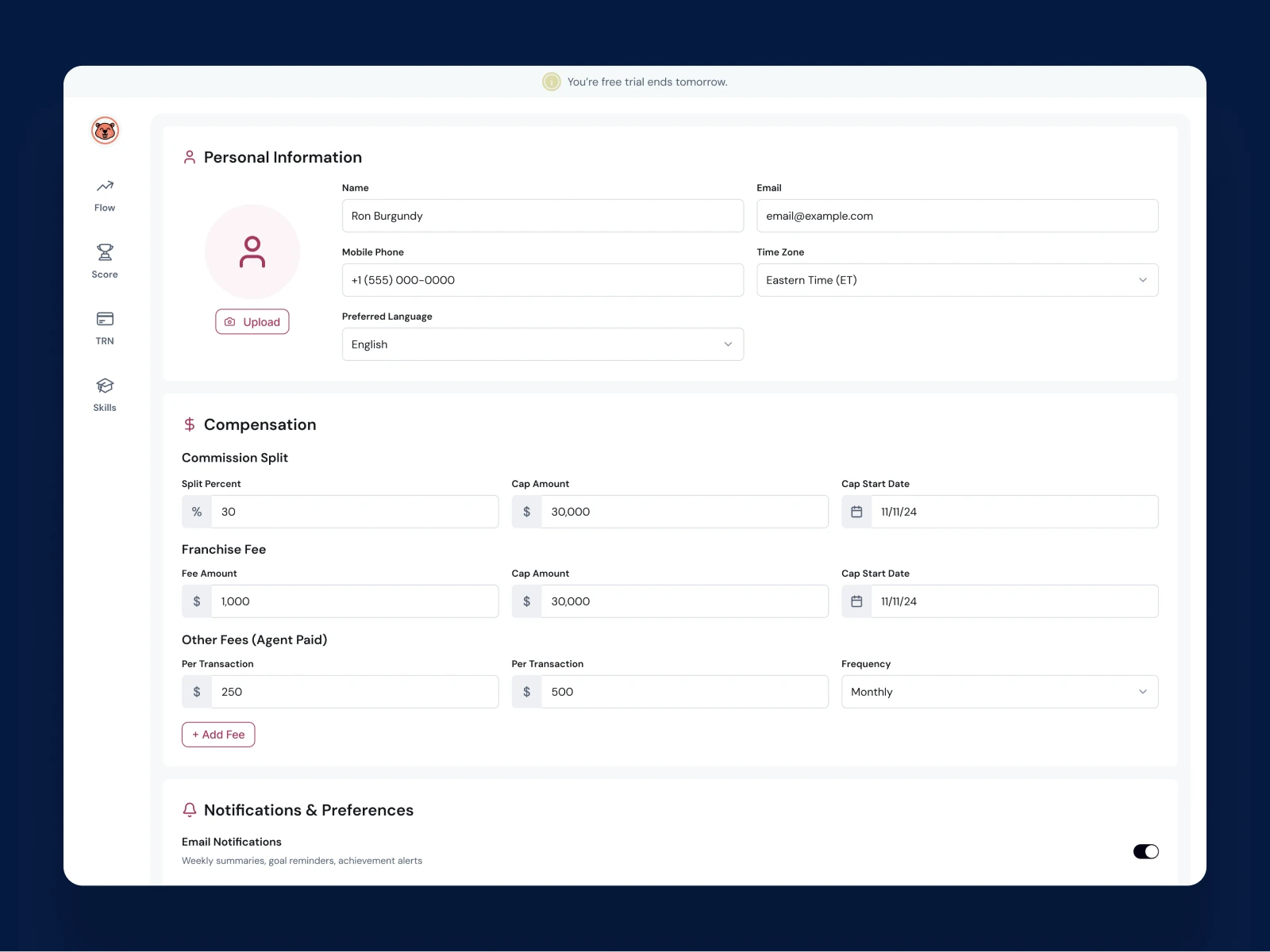Open the Preferred Language dropdown
The height and width of the screenshot is (952, 1270).
pos(543,344)
